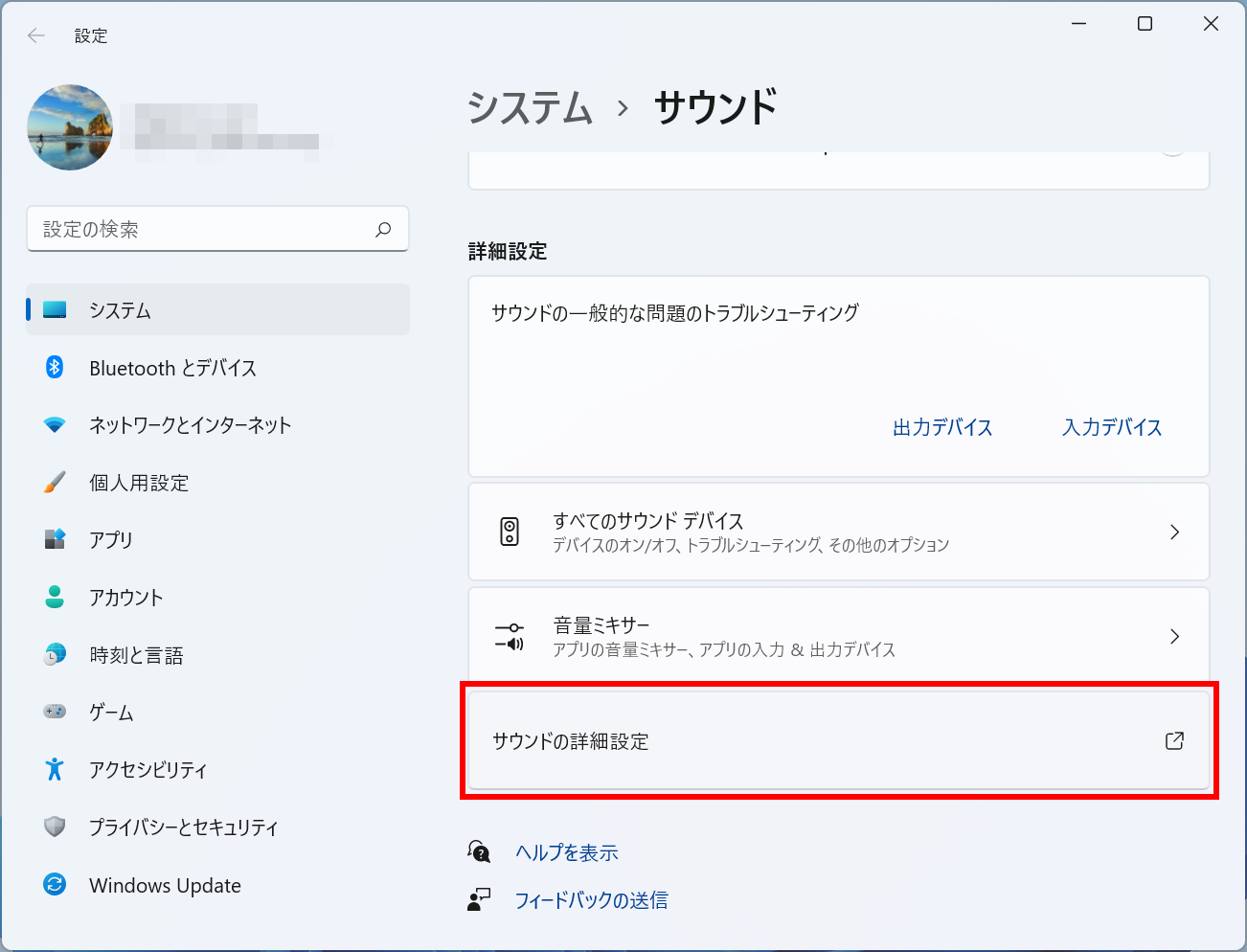Open 時刻と言語 settings
This screenshot has width=1247, height=952.
tap(136, 655)
